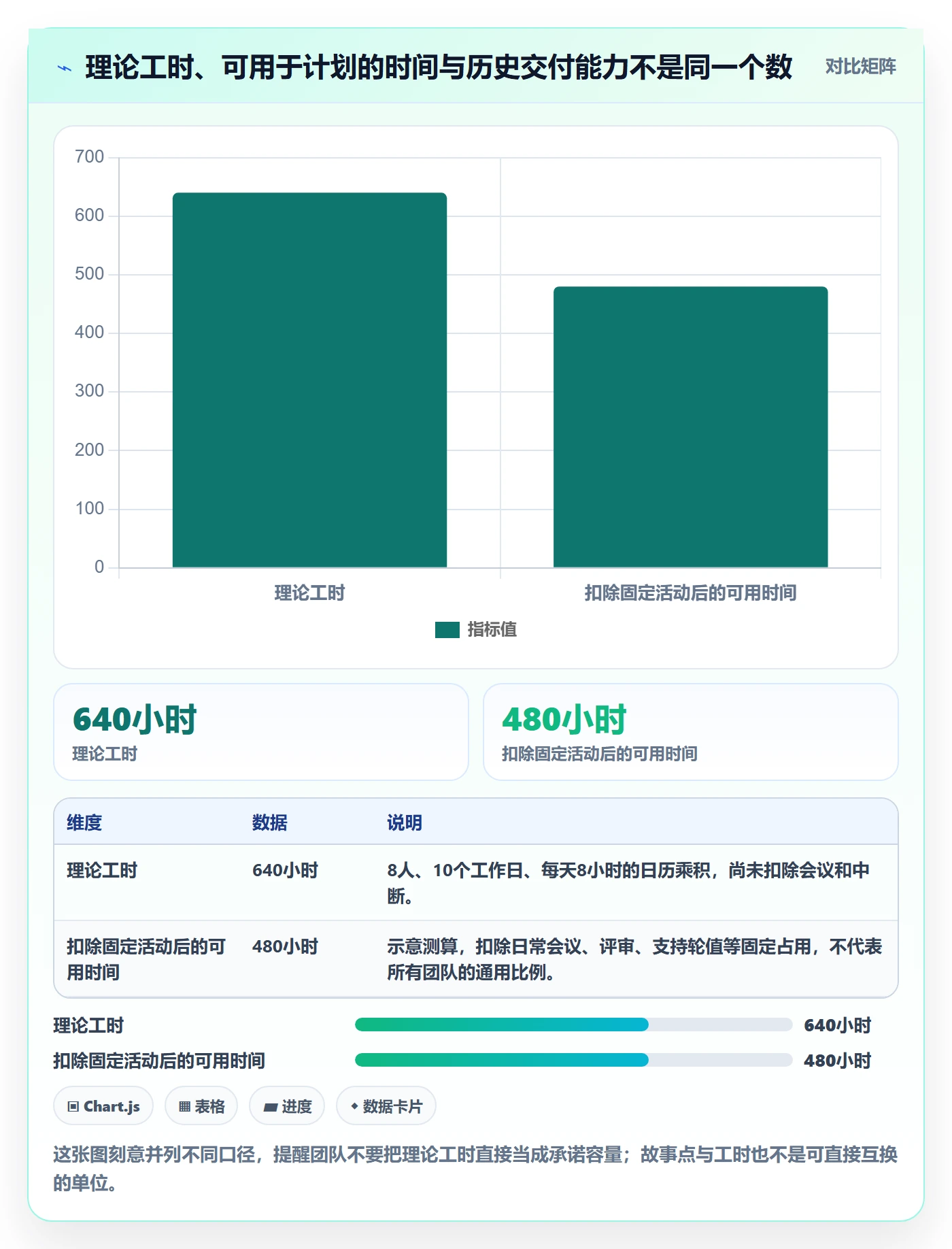Image resolution: width=952 pixels, height=1249 pixels.
Task: Click the 640小时 data card value
Action: (135, 719)
